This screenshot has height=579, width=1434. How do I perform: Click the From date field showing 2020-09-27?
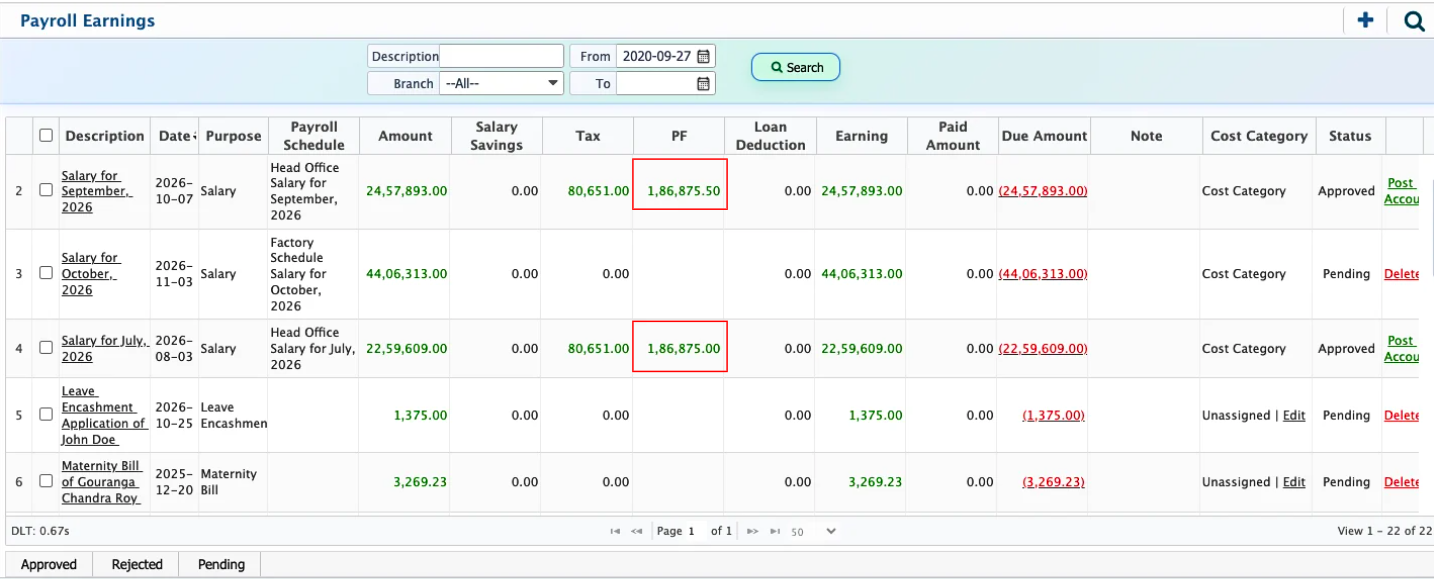tap(656, 56)
